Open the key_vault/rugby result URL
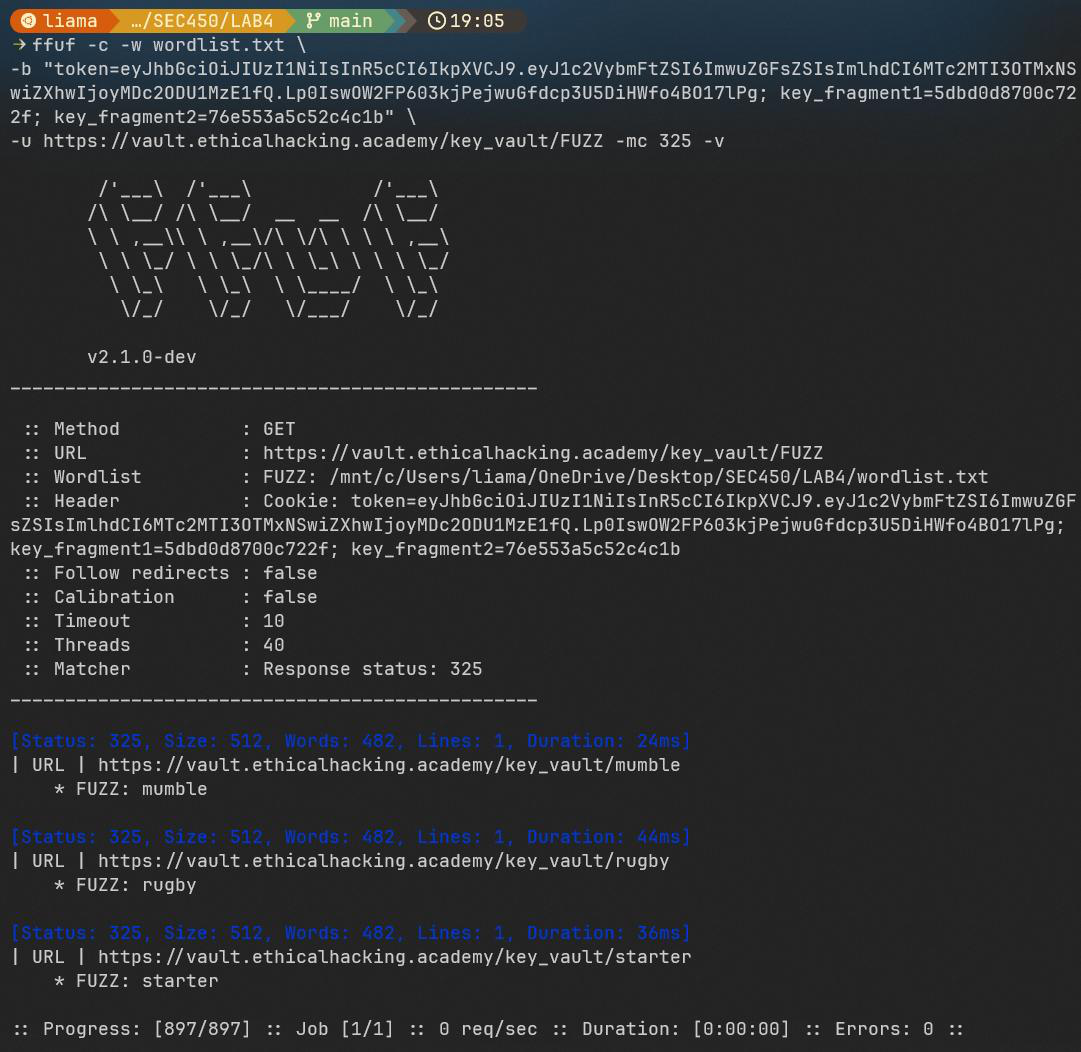Screen dimensions: 1081x1052 [x=383, y=861]
